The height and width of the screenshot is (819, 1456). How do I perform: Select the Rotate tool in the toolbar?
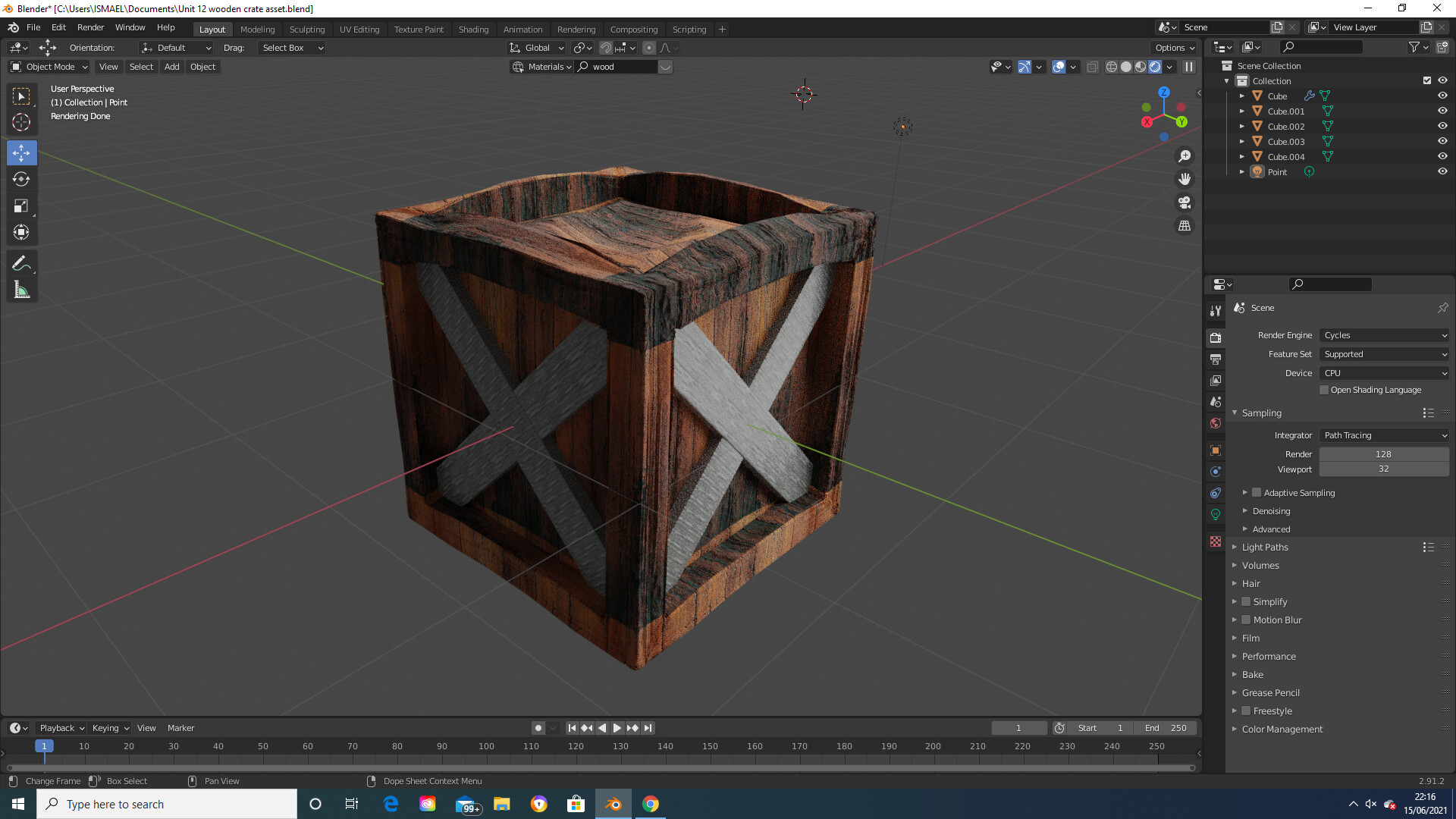(x=21, y=180)
